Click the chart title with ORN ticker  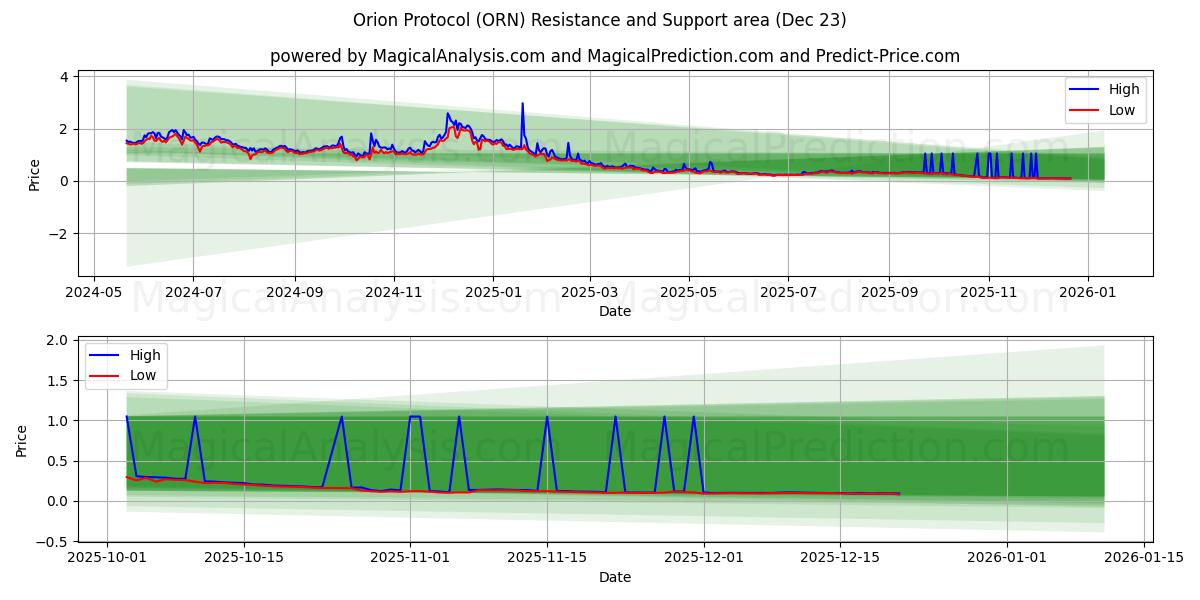[x=600, y=22]
